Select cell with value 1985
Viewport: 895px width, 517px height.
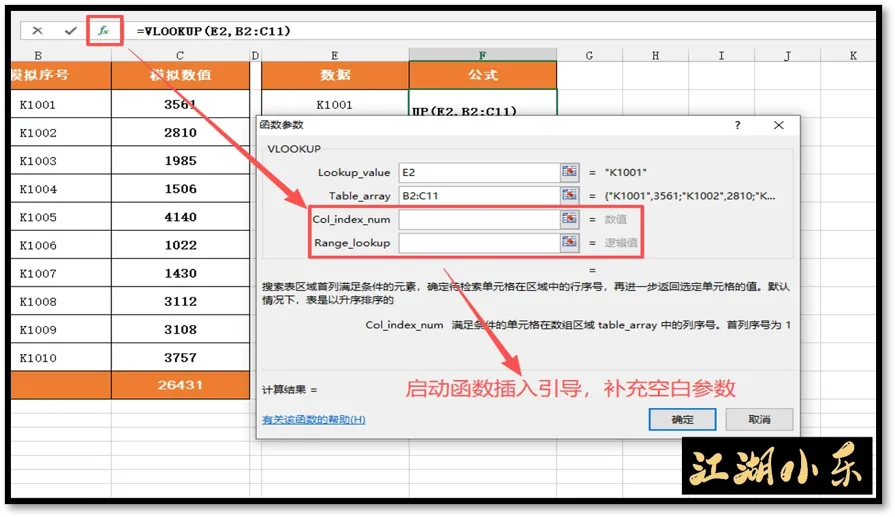(180, 160)
